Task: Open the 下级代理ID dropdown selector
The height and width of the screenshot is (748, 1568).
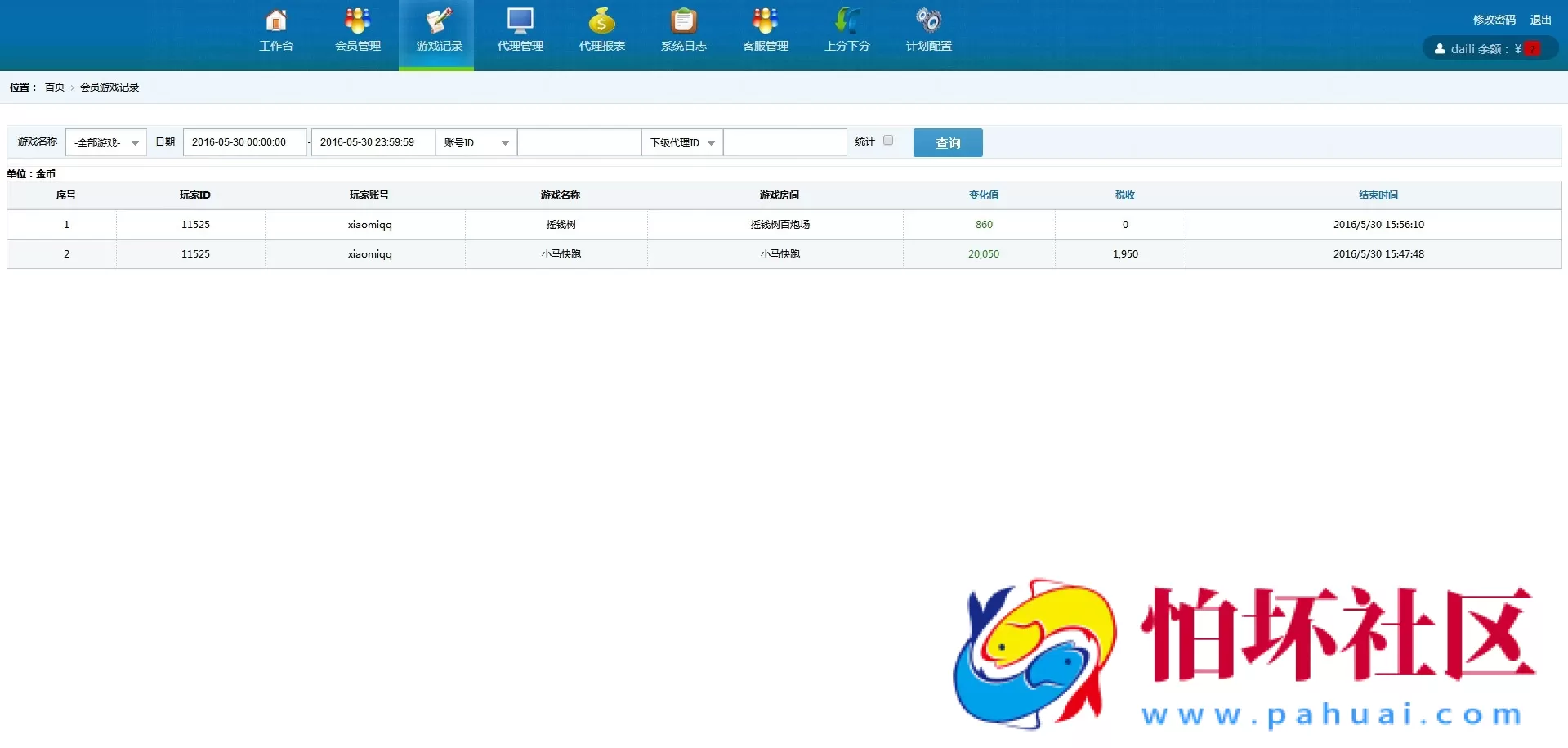Action: coord(681,142)
